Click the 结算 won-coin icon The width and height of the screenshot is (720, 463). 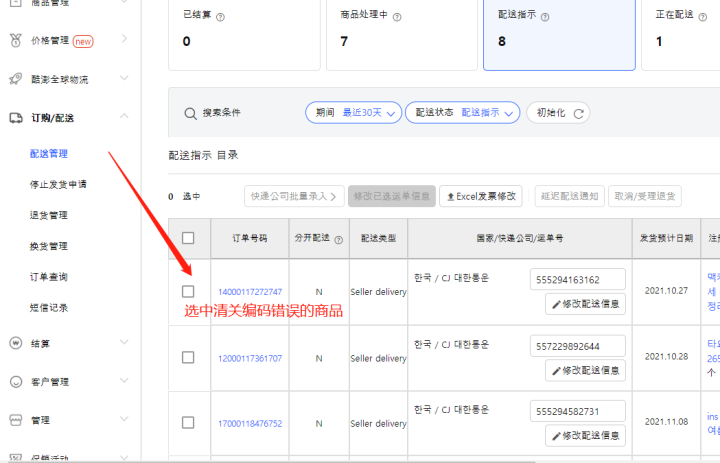coord(16,343)
